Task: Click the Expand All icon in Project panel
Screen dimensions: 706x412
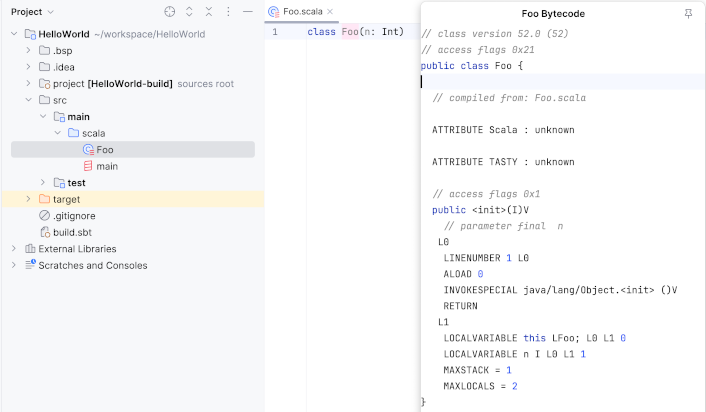Action: pyautogui.click(x=189, y=12)
